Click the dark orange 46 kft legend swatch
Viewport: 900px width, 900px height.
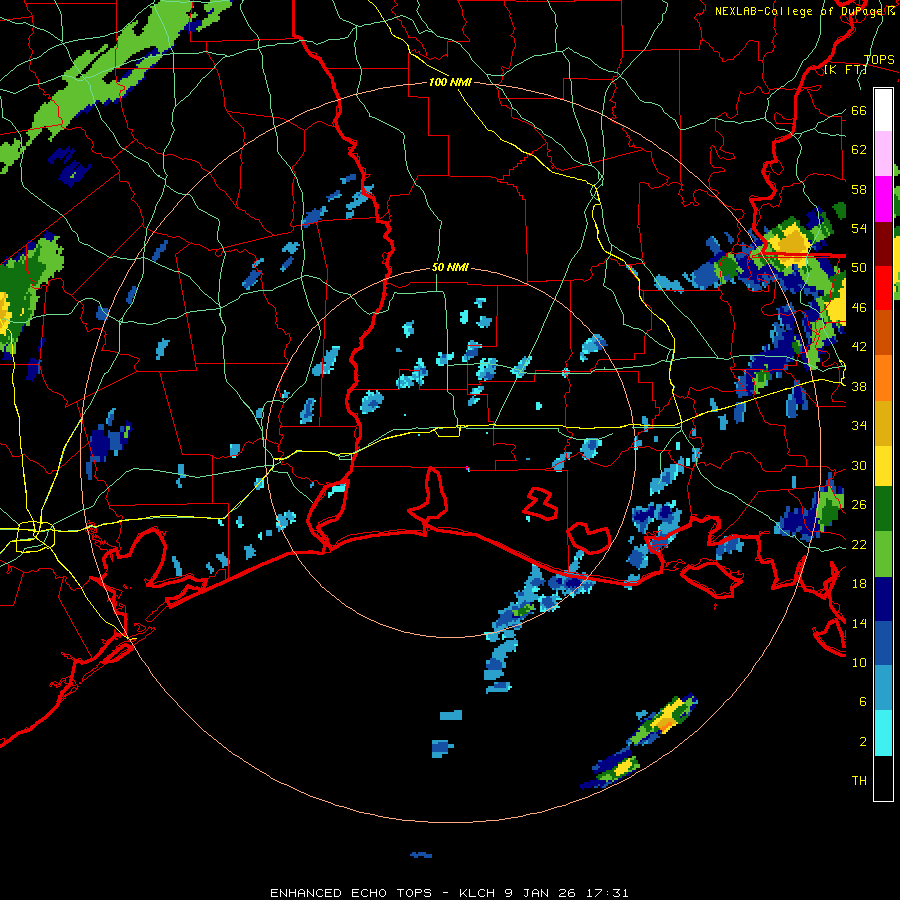(883, 332)
